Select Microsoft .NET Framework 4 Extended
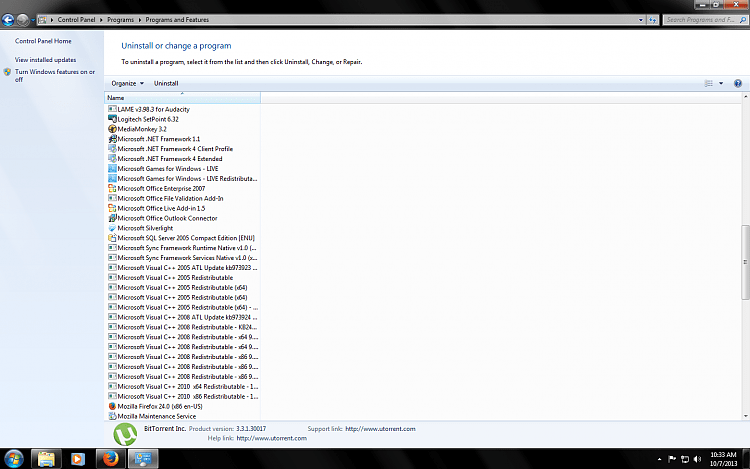Viewport: 750px width, 469px height. (x=170, y=159)
